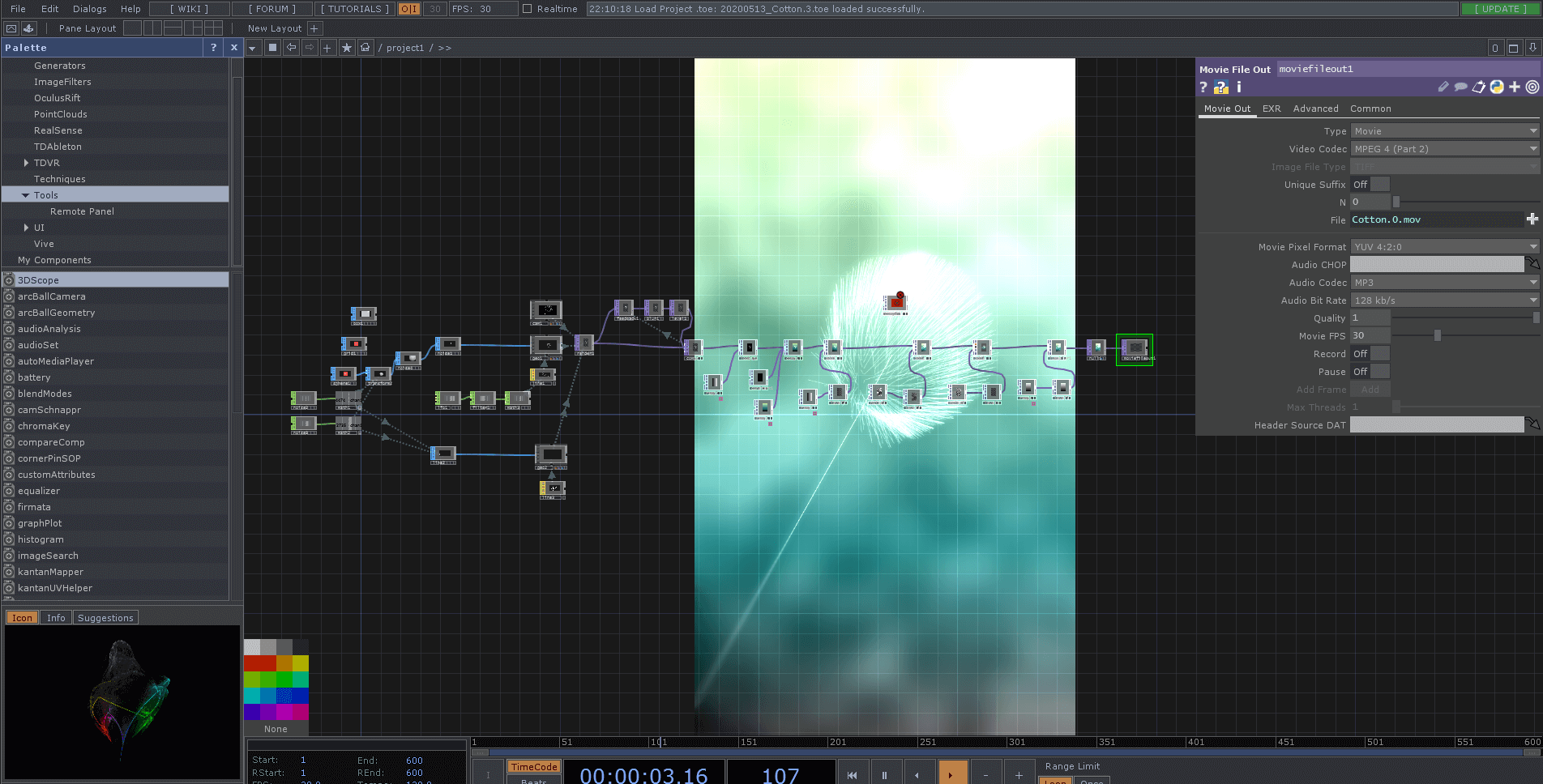Image resolution: width=1543 pixels, height=784 pixels.
Task: Click the target circle icon in parameter header
Action: pos(1532,87)
